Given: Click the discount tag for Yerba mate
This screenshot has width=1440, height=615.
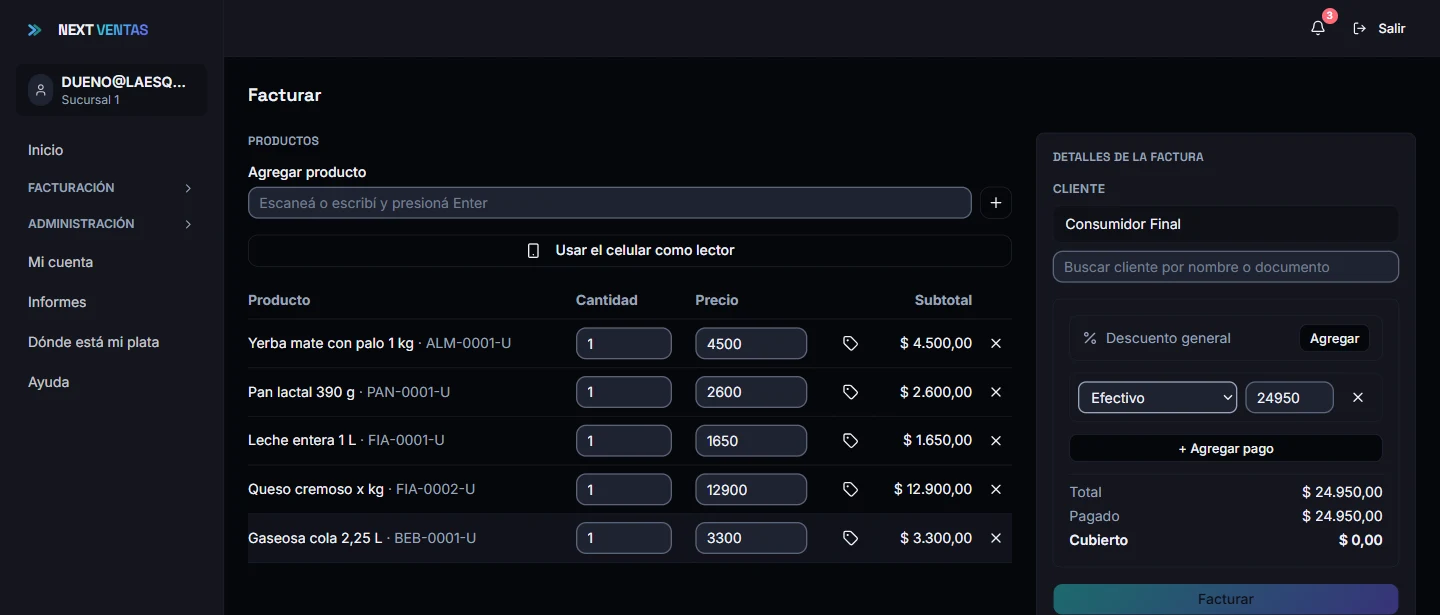Looking at the screenshot, I should 850,343.
